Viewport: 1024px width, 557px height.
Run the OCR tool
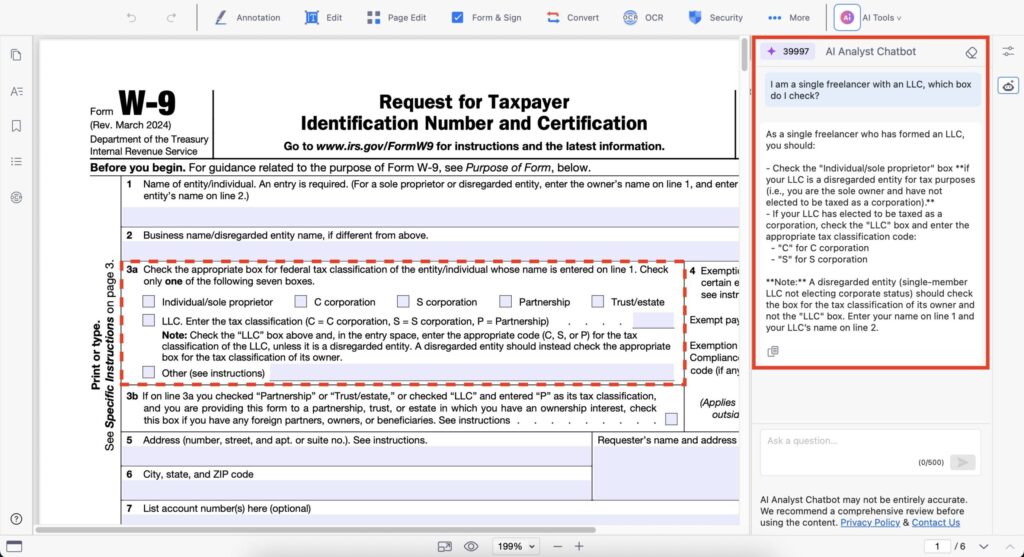643,18
